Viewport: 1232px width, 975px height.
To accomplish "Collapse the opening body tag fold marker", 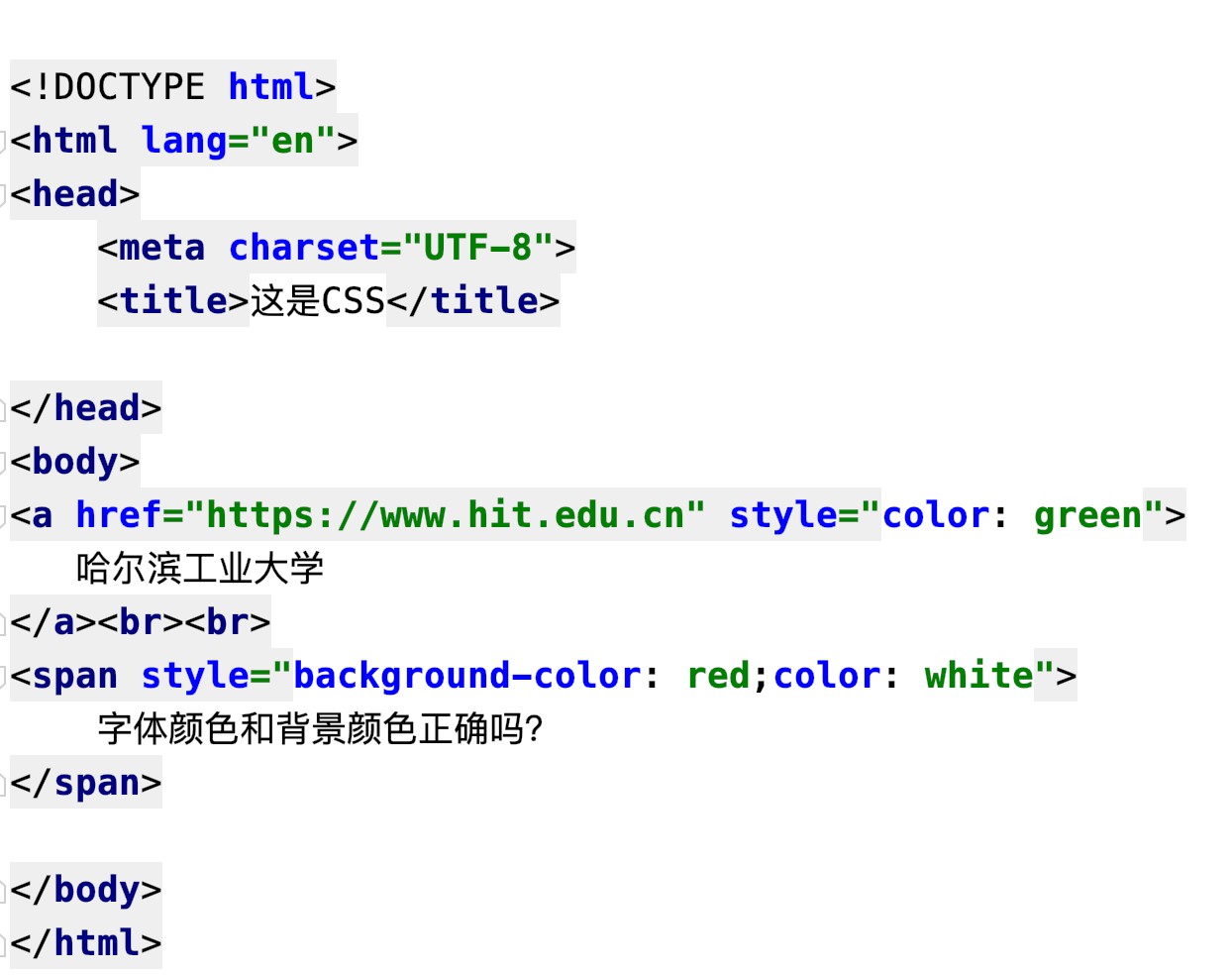I will pyautogui.click(x=4, y=462).
